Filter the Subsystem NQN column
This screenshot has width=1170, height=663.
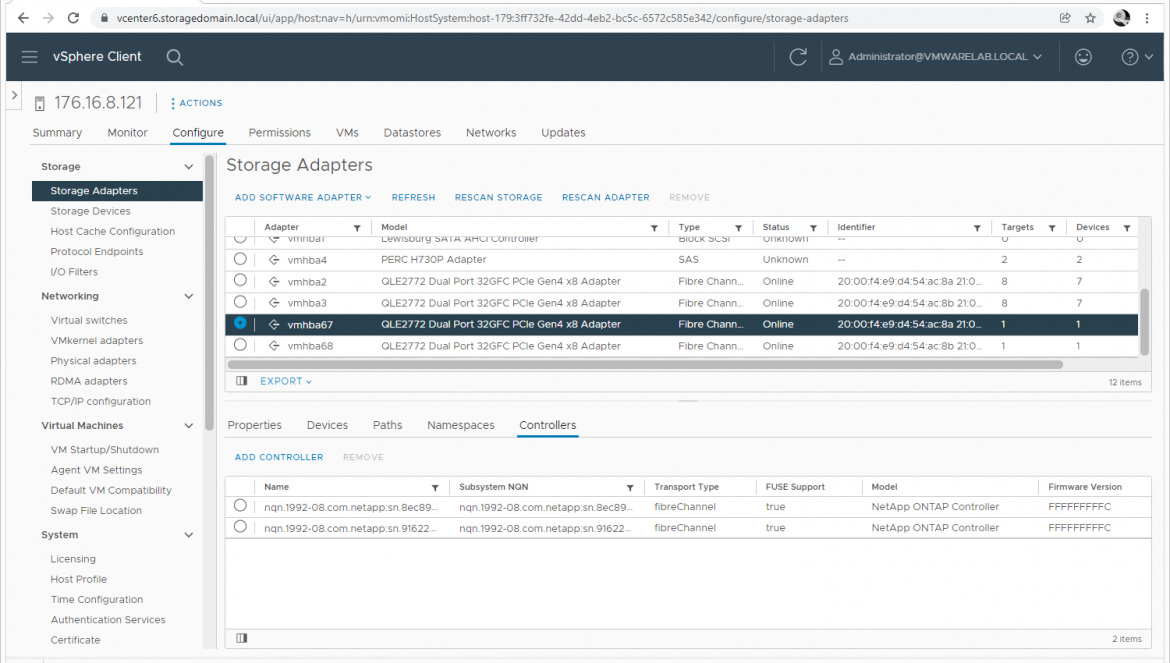pyautogui.click(x=630, y=488)
